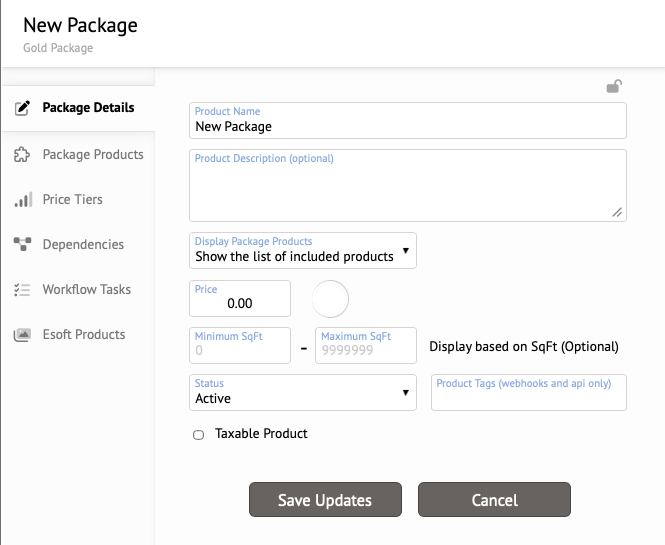Screen dimensions: 665x545
Task: Focus the Product Name field
Action: coord(408,120)
